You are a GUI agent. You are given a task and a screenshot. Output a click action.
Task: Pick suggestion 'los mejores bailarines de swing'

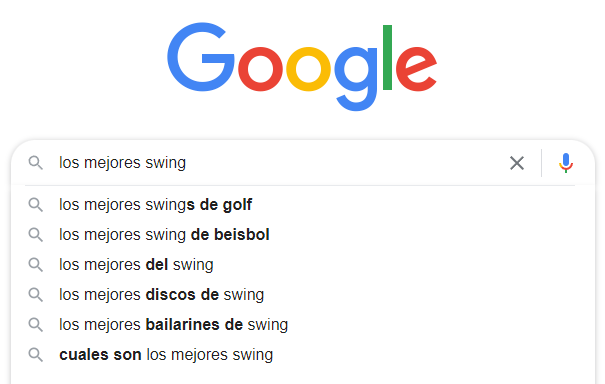(303, 325)
